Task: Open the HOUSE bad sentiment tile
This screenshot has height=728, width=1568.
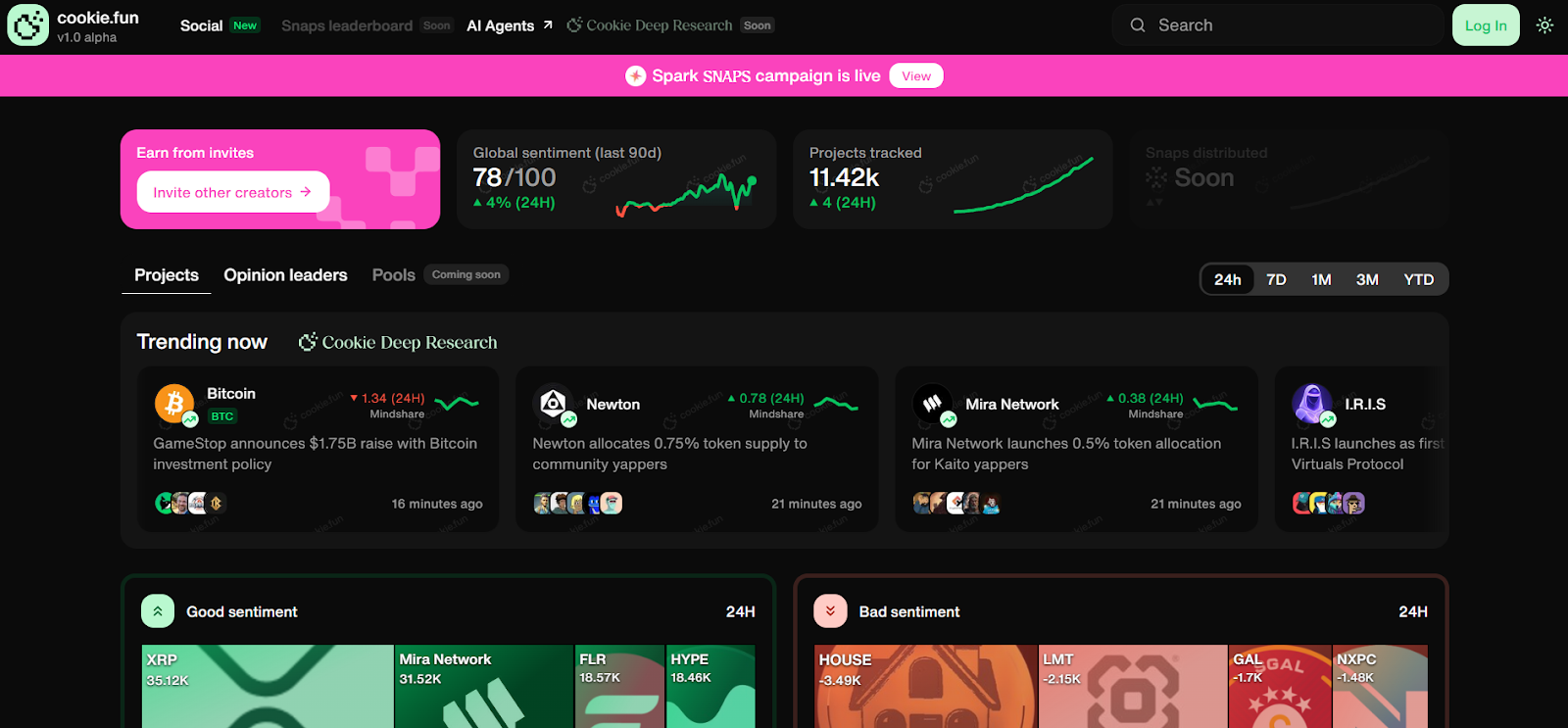Action: 926,686
